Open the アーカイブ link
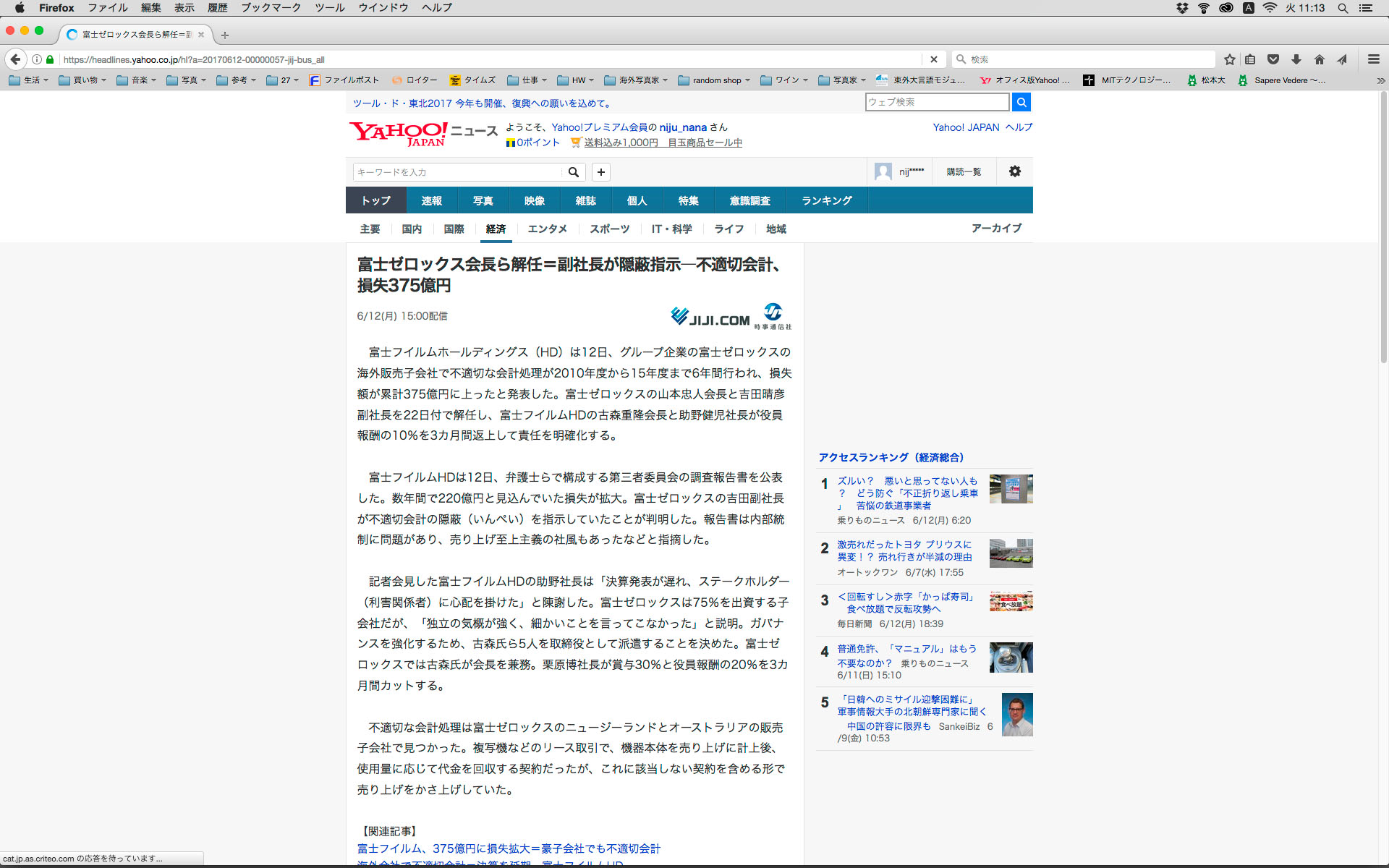1389x868 pixels. point(996,228)
